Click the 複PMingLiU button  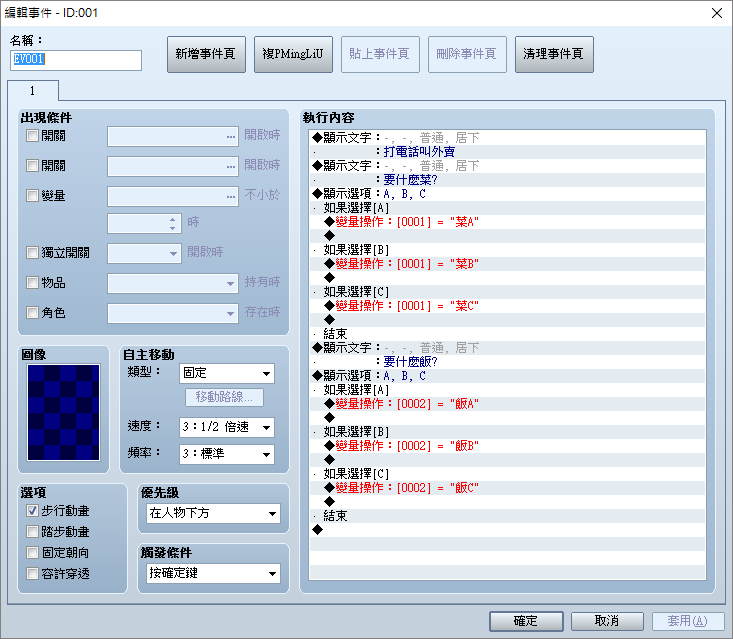coord(293,54)
